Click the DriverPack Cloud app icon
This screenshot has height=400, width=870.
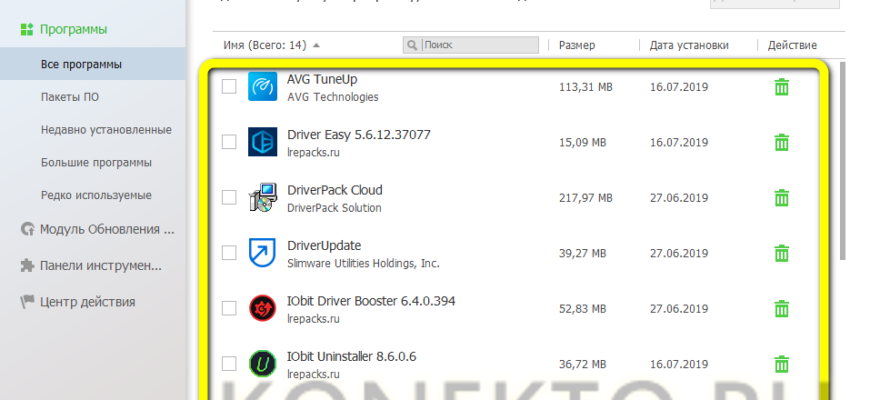pyautogui.click(x=262, y=198)
